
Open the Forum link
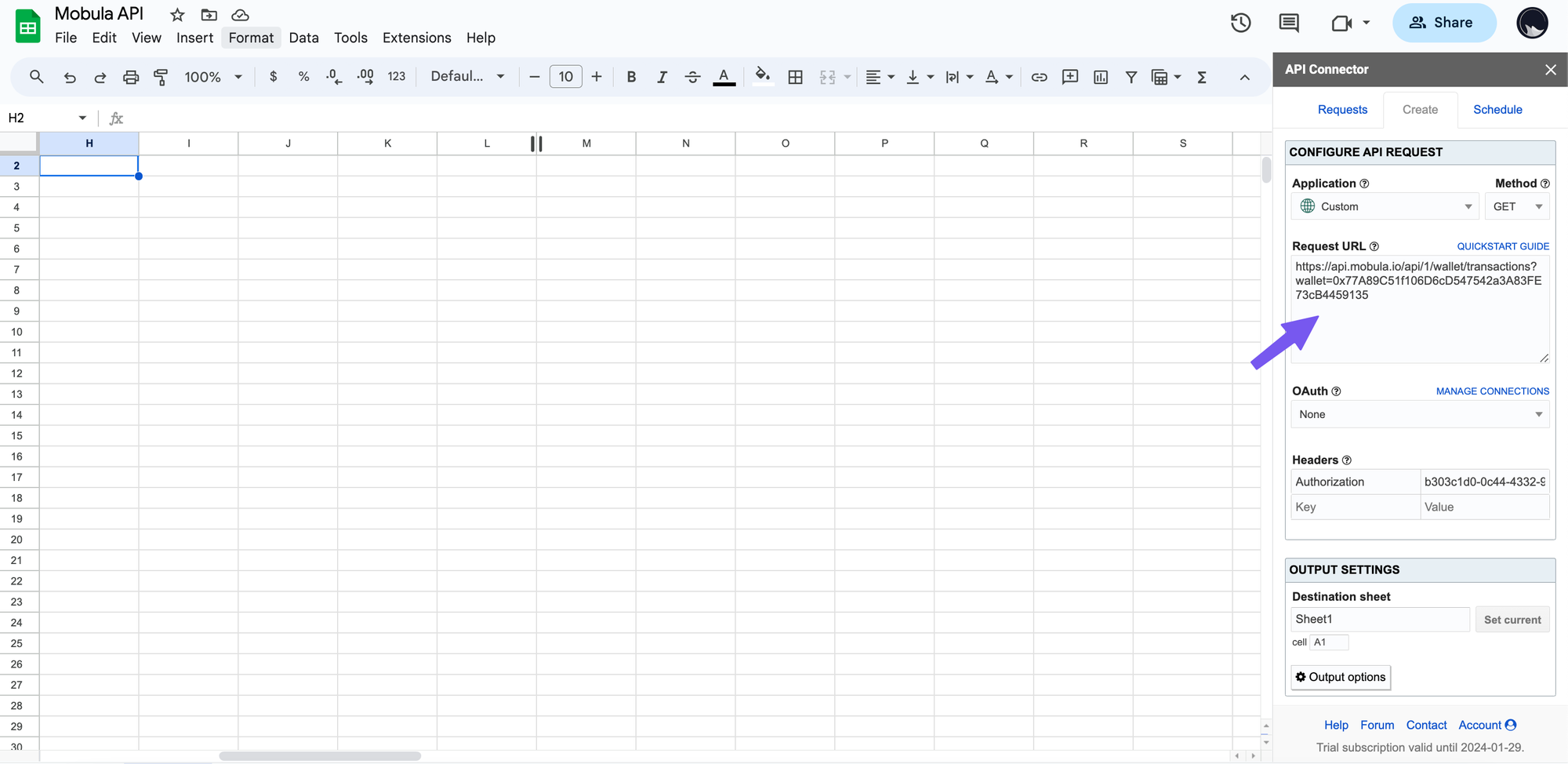(x=1377, y=726)
